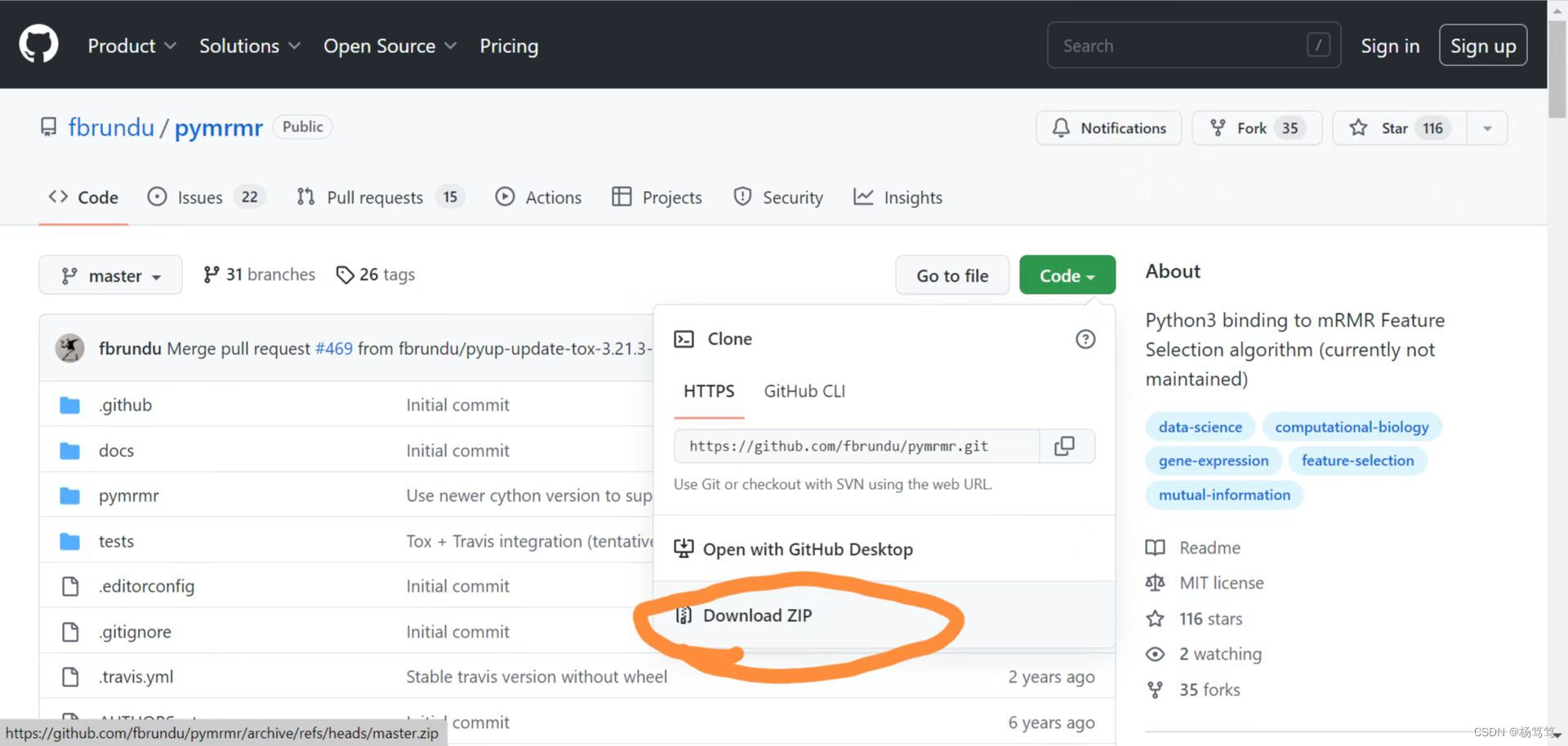The image size is (1568, 746).
Task: Open the .gitignore file
Action: pyautogui.click(x=135, y=632)
